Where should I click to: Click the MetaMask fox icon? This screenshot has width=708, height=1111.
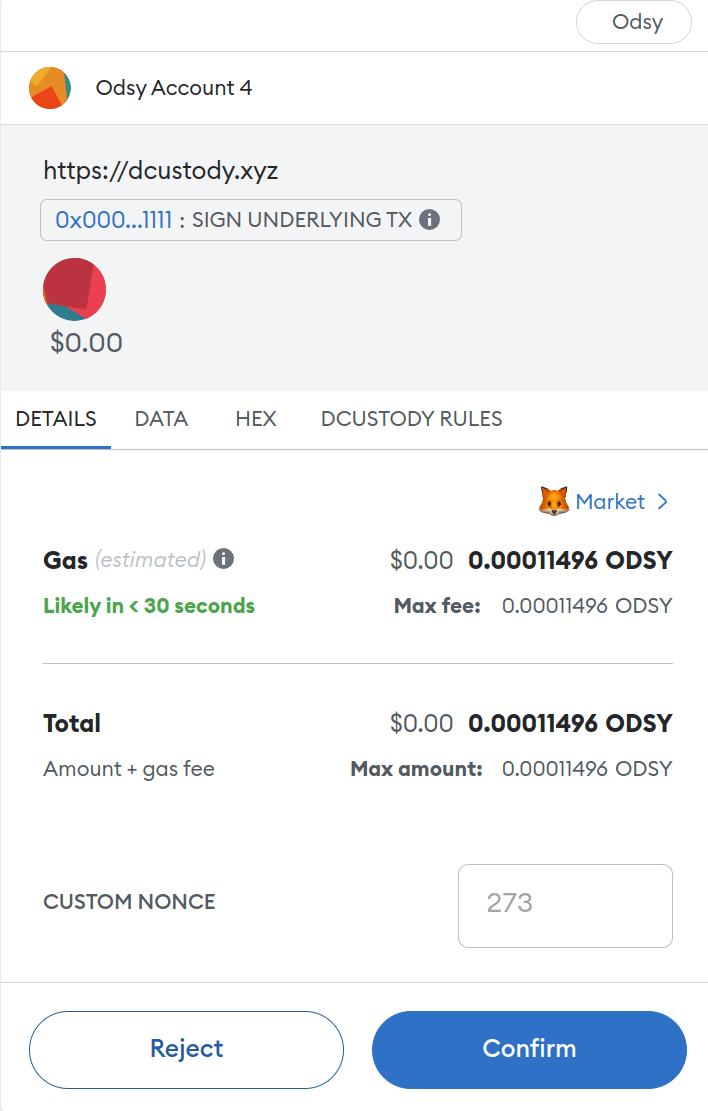[x=554, y=502]
